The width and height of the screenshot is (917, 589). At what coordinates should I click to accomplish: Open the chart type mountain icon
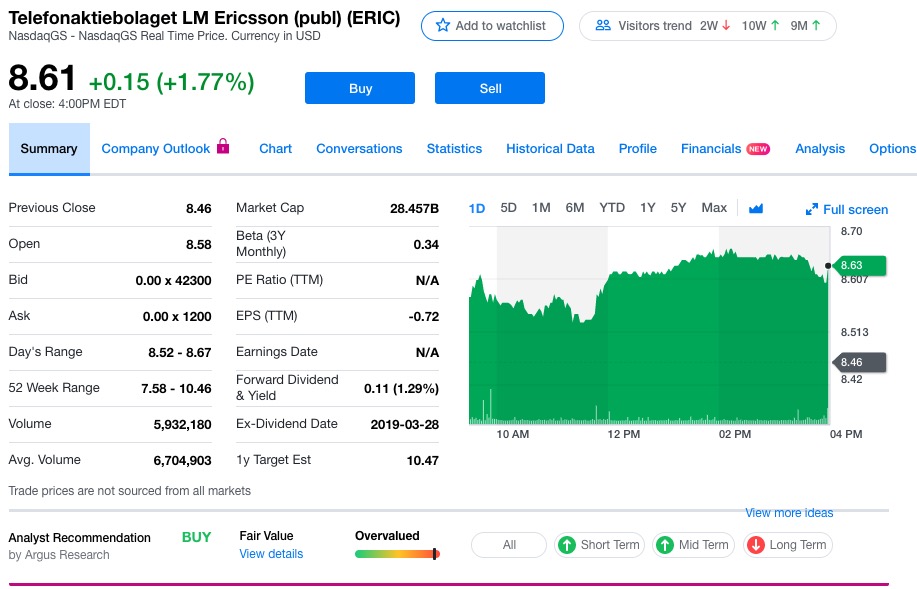click(756, 208)
